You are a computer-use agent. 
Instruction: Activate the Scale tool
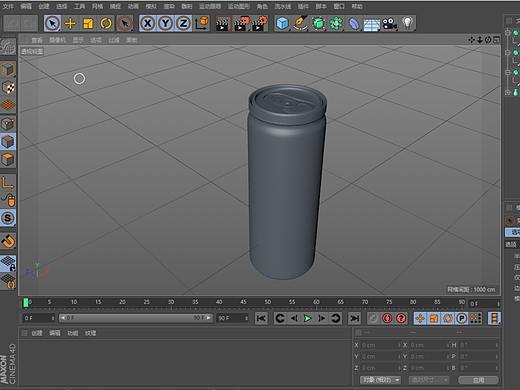point(88,23)
